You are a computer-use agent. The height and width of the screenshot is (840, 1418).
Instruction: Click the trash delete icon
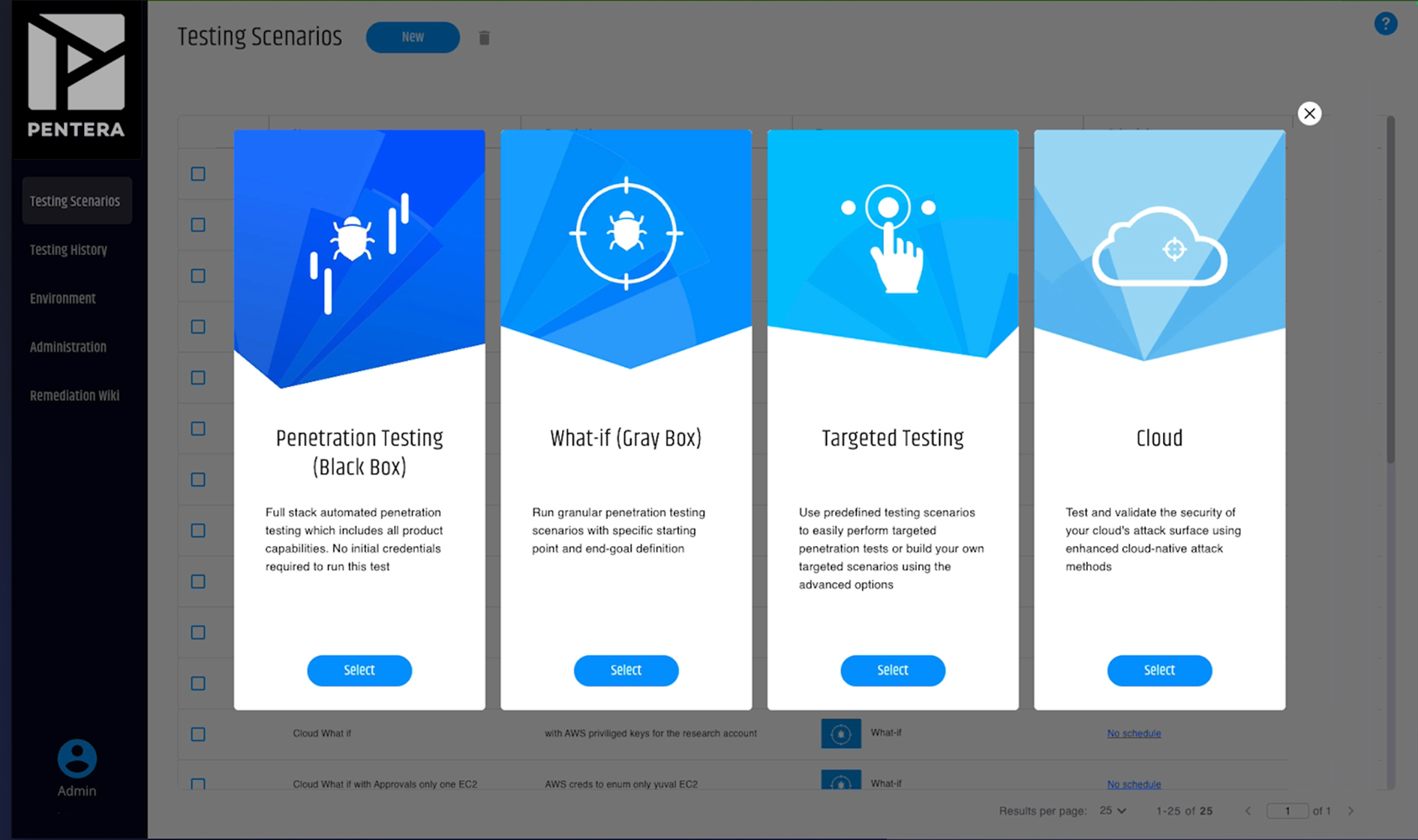[x=484, y=37]
